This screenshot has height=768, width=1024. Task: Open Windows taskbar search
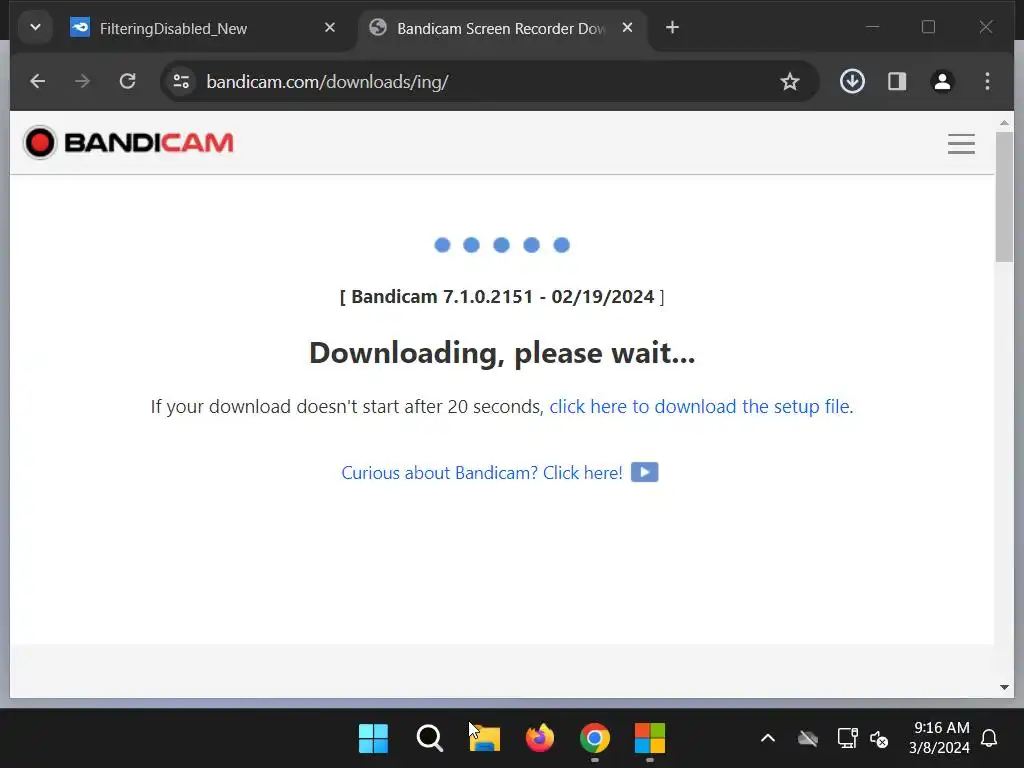click(429, 739)
